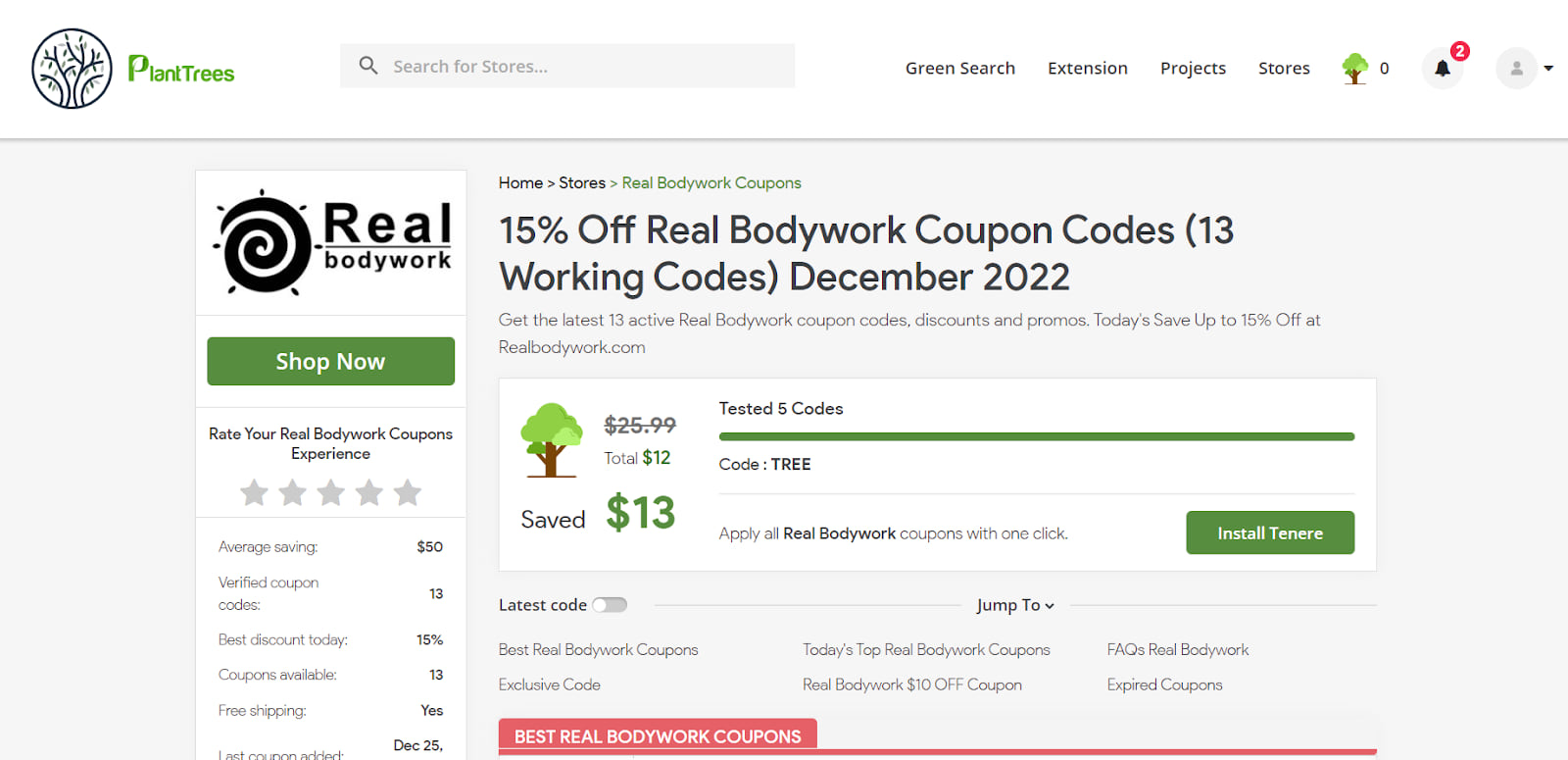Click the crossed-out $25.99 price
Screen dimensions: 1568x760
click(x=640, y=425)
